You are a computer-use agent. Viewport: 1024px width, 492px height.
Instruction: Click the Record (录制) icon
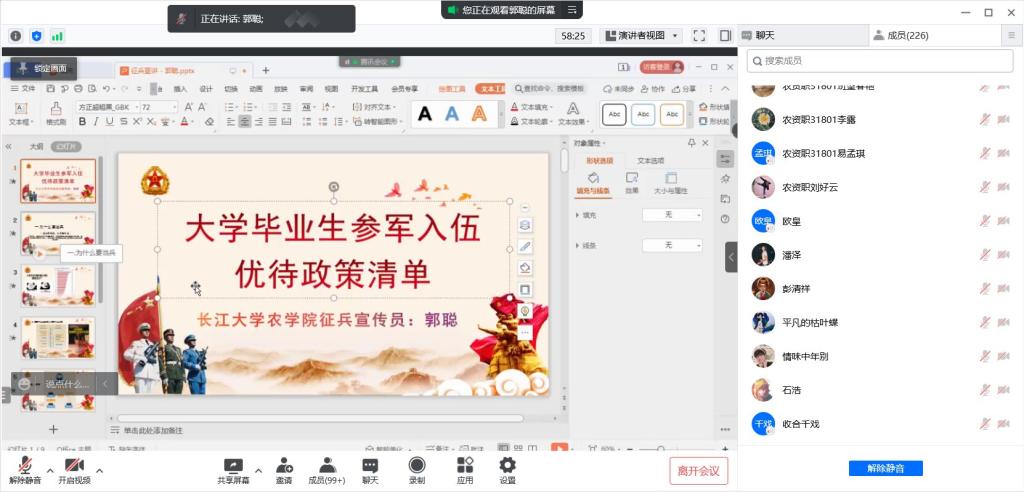click(x=416, y=466)
